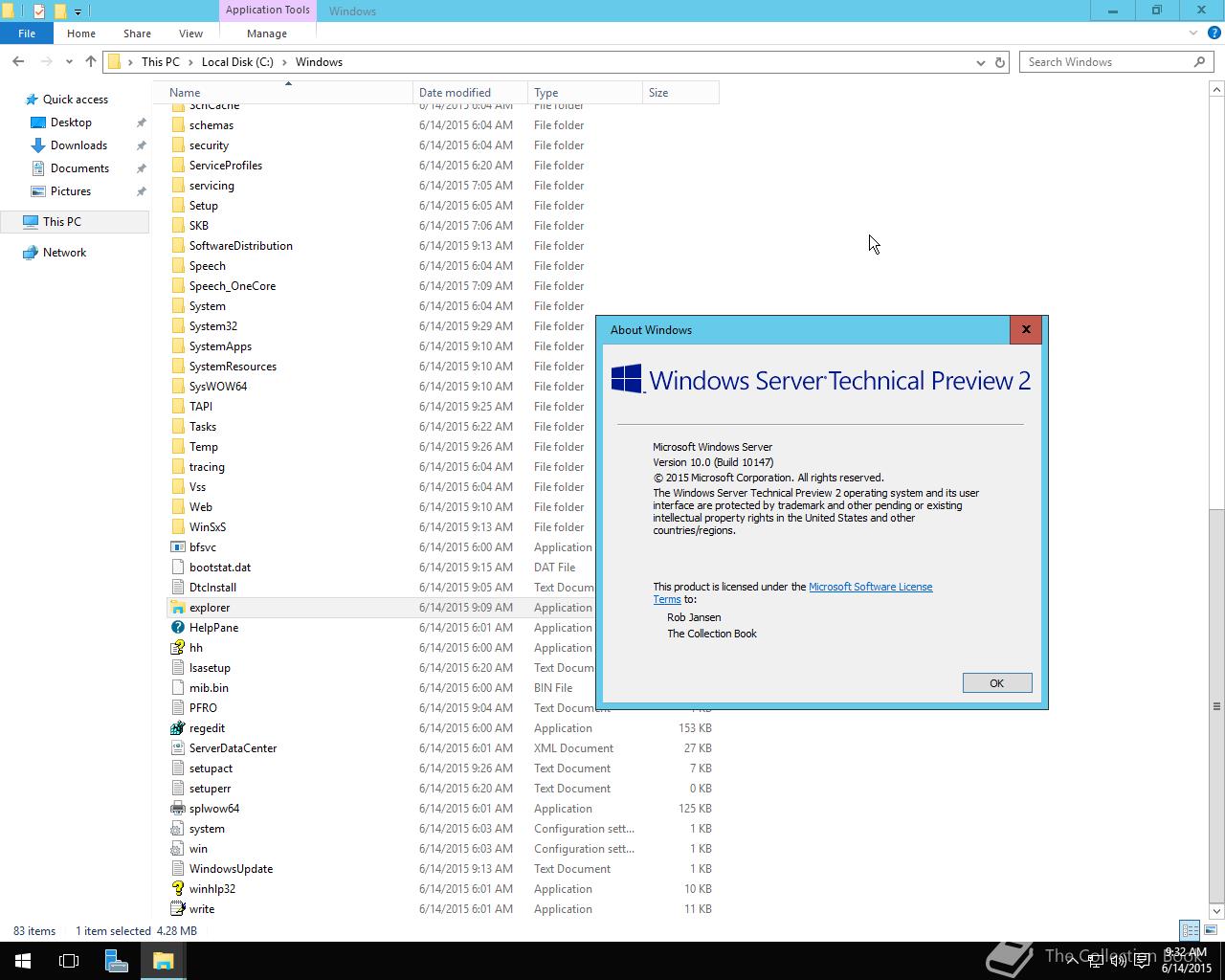The image size is (1225, 980).
Task: Select the system configuration settings file icon
Action: [177, 829]
